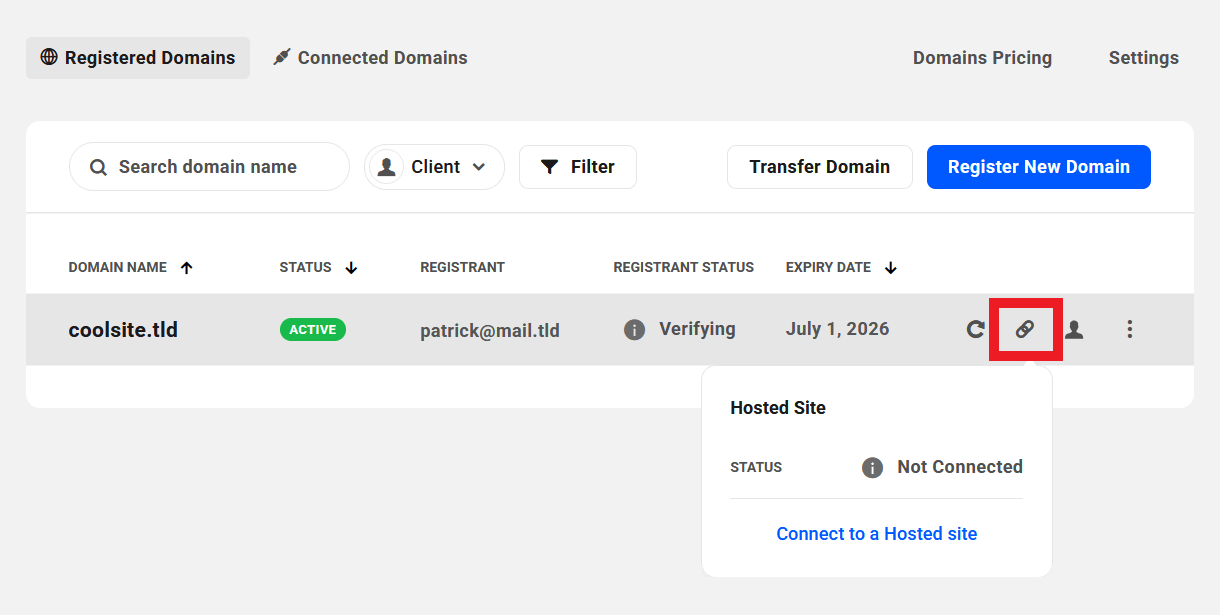Open Domains Pricing page
Screen dimensions: 1220x615
(x=982, y=58)
